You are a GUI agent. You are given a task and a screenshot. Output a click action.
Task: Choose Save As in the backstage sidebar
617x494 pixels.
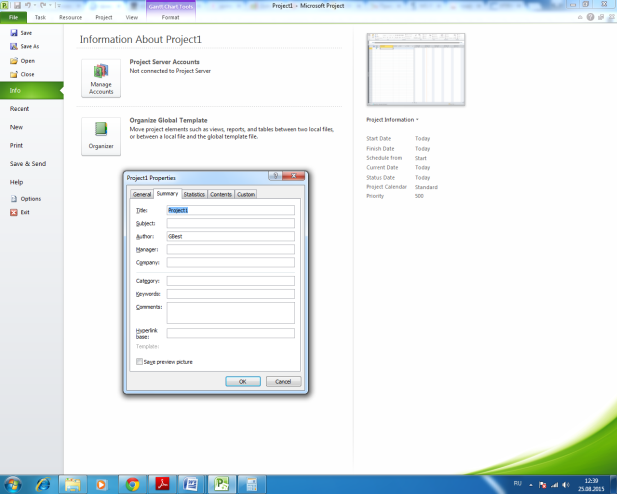[x=25, y=46]
